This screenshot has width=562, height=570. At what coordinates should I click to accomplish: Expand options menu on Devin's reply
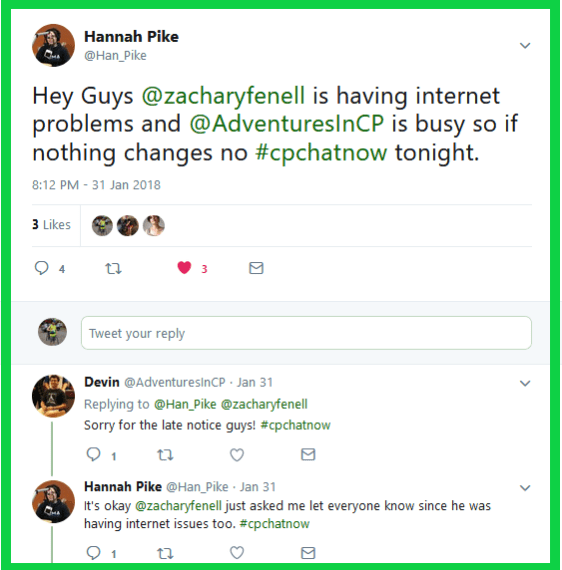point(525,383)
